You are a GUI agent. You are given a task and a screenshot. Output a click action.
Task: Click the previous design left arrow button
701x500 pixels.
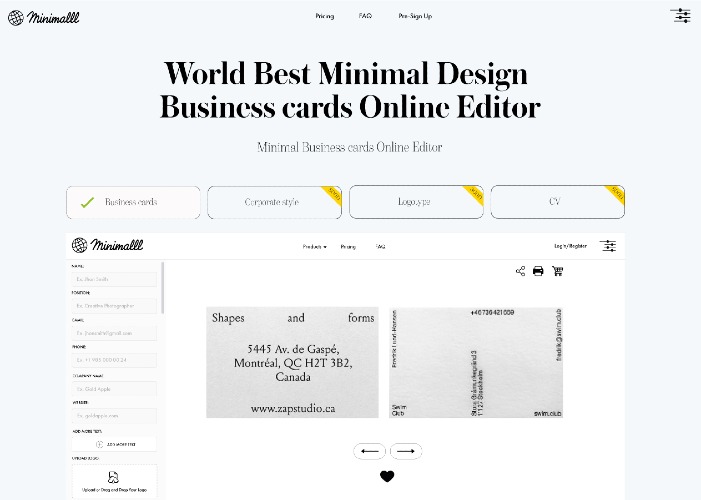(x=369, y=451)
